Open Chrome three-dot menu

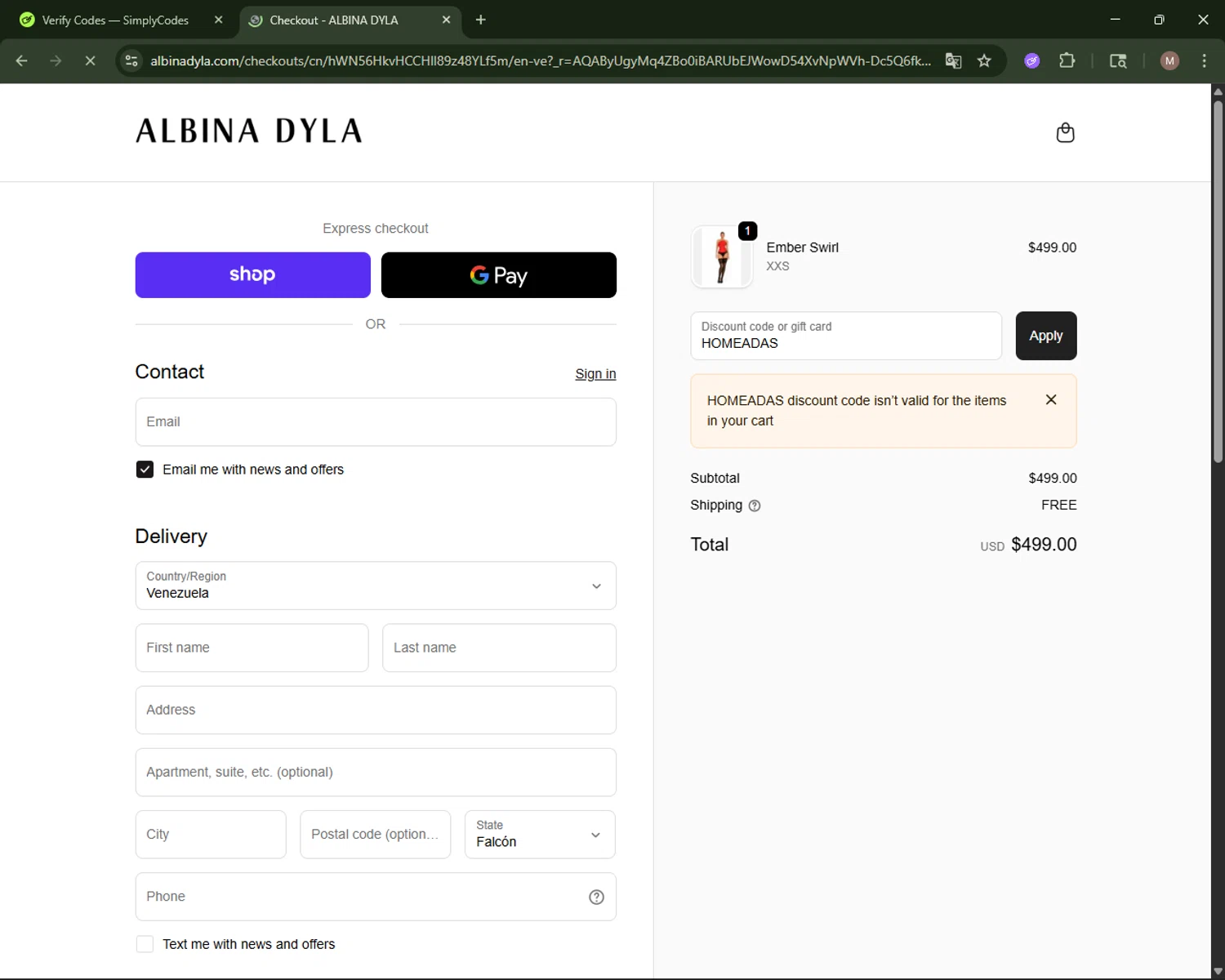[x=1204, y=60]
